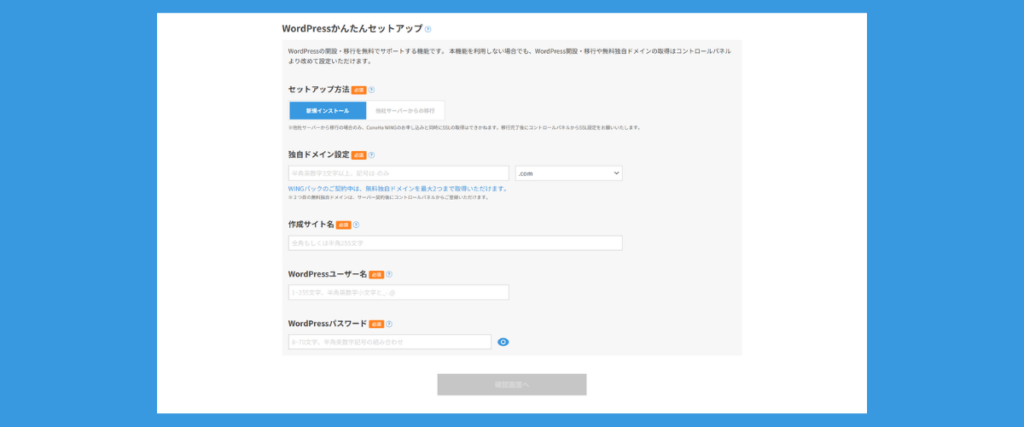Click the WordPressかんたんセットアップ heading

coord(352,29)
